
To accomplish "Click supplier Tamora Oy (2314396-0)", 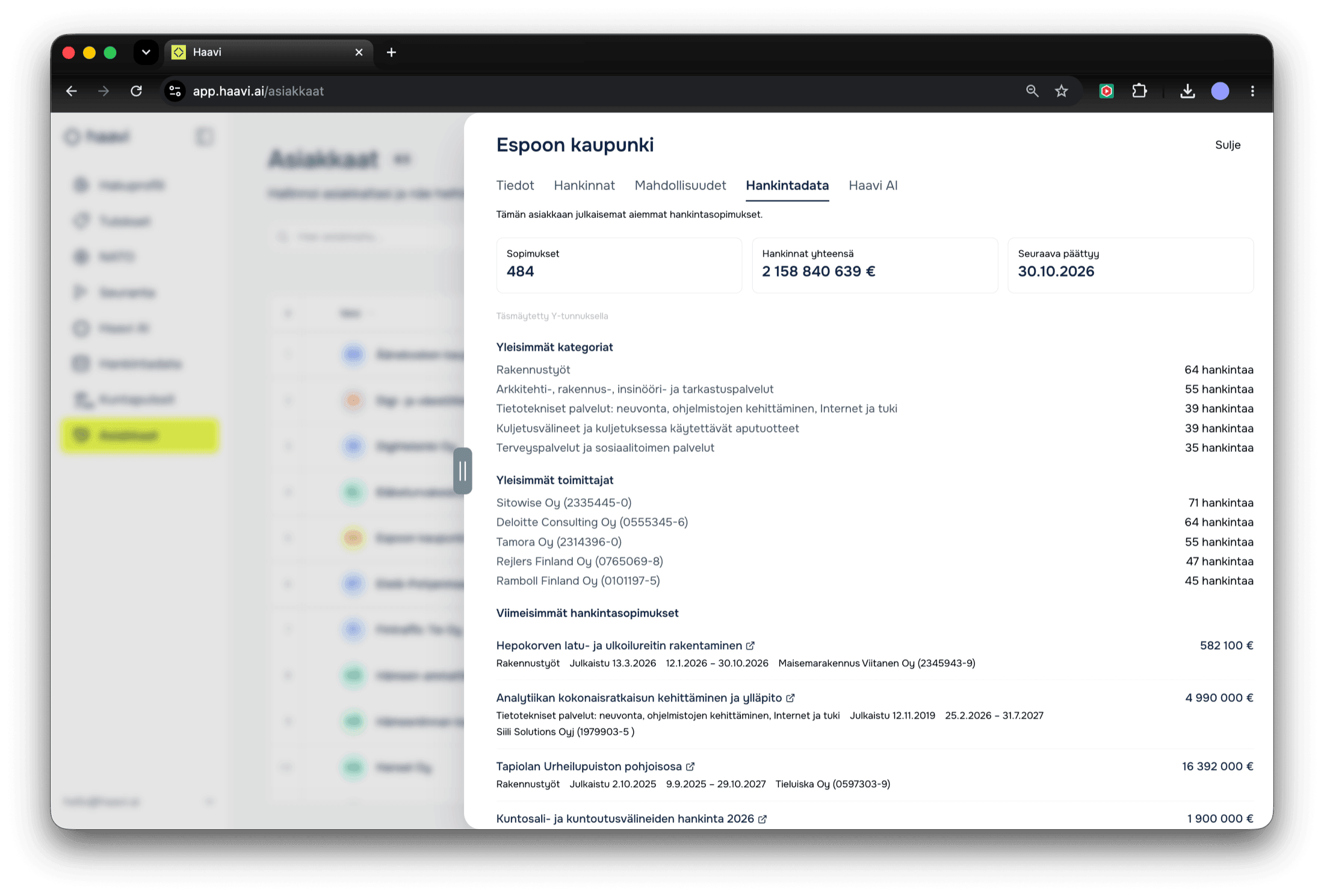I will (558, 542).
